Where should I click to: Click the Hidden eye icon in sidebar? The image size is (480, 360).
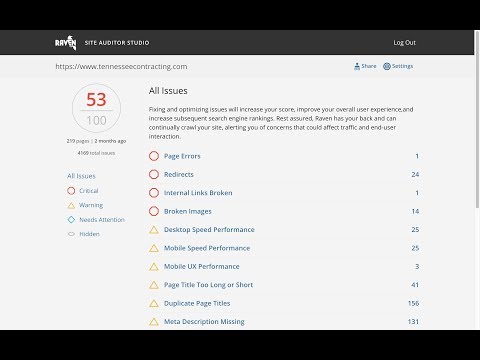pyautogui.click(x=71, y=234)
